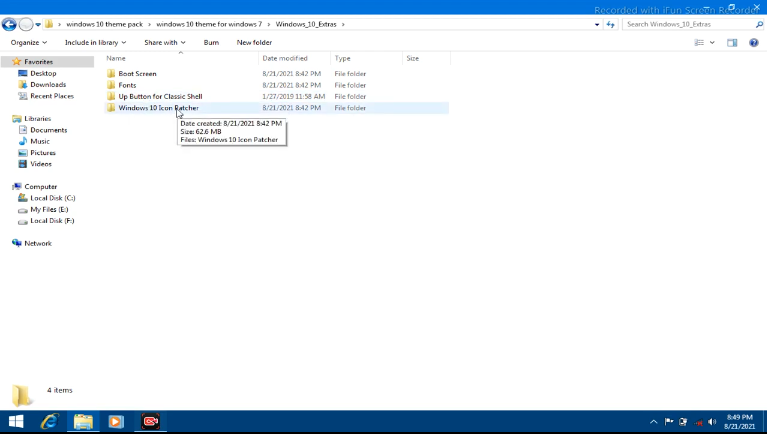Click Computer in navigation pane

coord(41,186)
